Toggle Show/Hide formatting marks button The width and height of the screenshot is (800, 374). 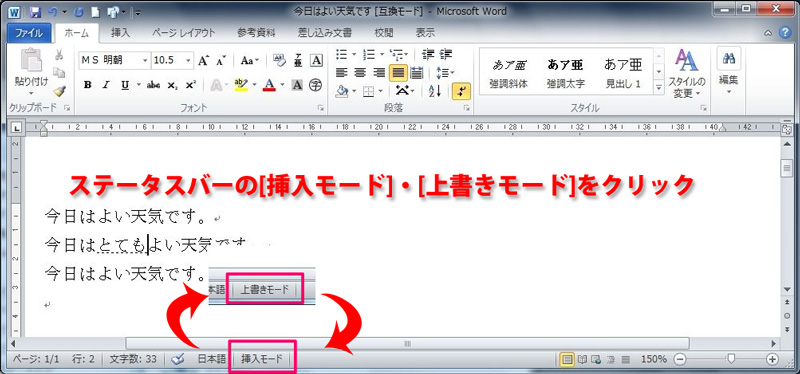pyautogui.click(x=461, y=91)
